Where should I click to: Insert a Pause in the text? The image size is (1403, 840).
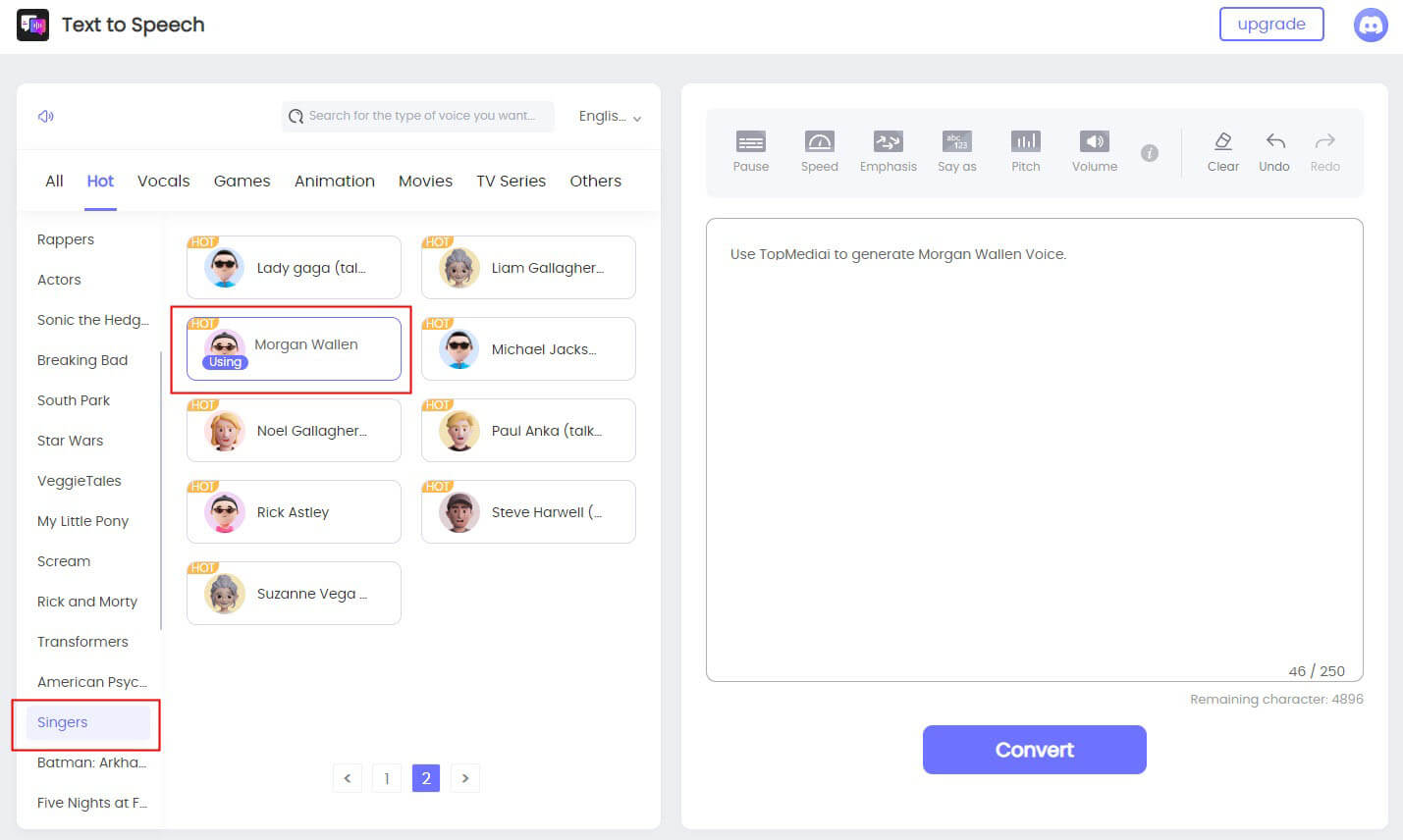[751, 151]
